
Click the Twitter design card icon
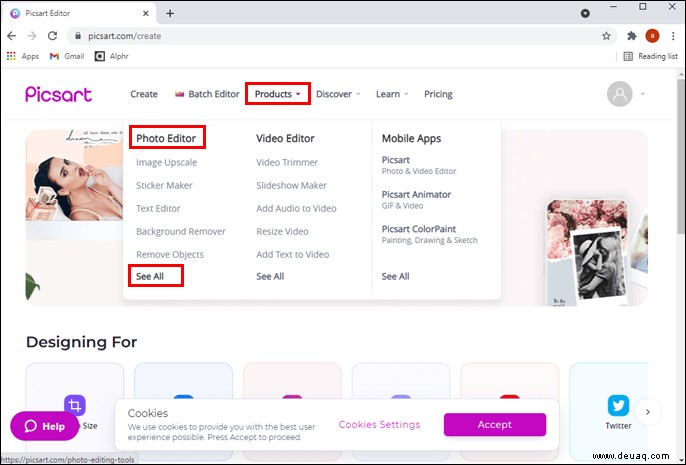click(618, 405)
